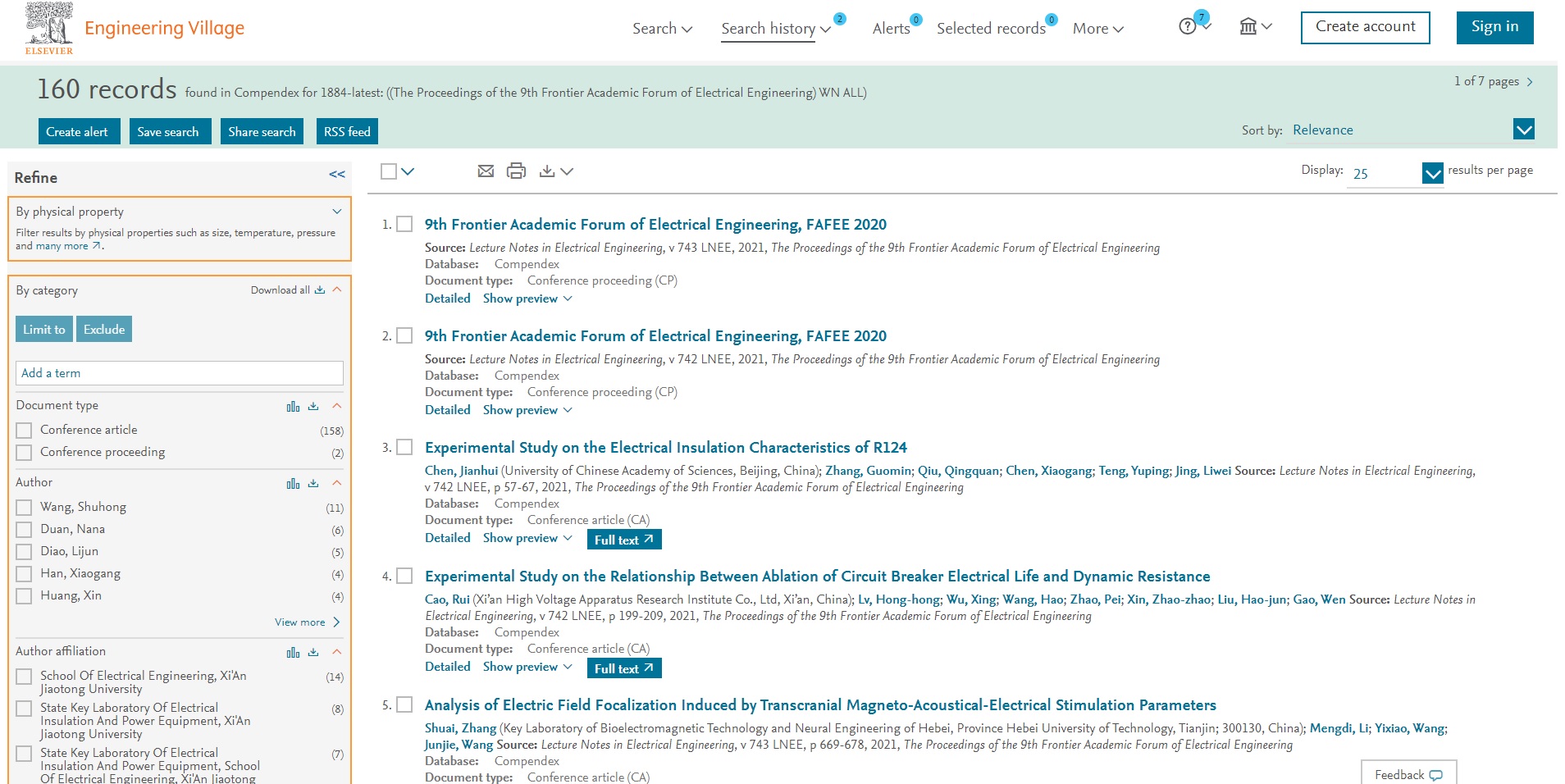Image resolution: width=1565 pixels, height=784 pixels.
Task: Click Exclude button
Action: coord(104,329)
